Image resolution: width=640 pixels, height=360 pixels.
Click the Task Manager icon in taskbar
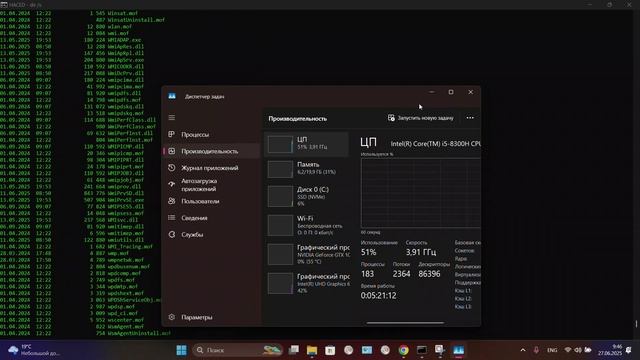pos(458,350)
